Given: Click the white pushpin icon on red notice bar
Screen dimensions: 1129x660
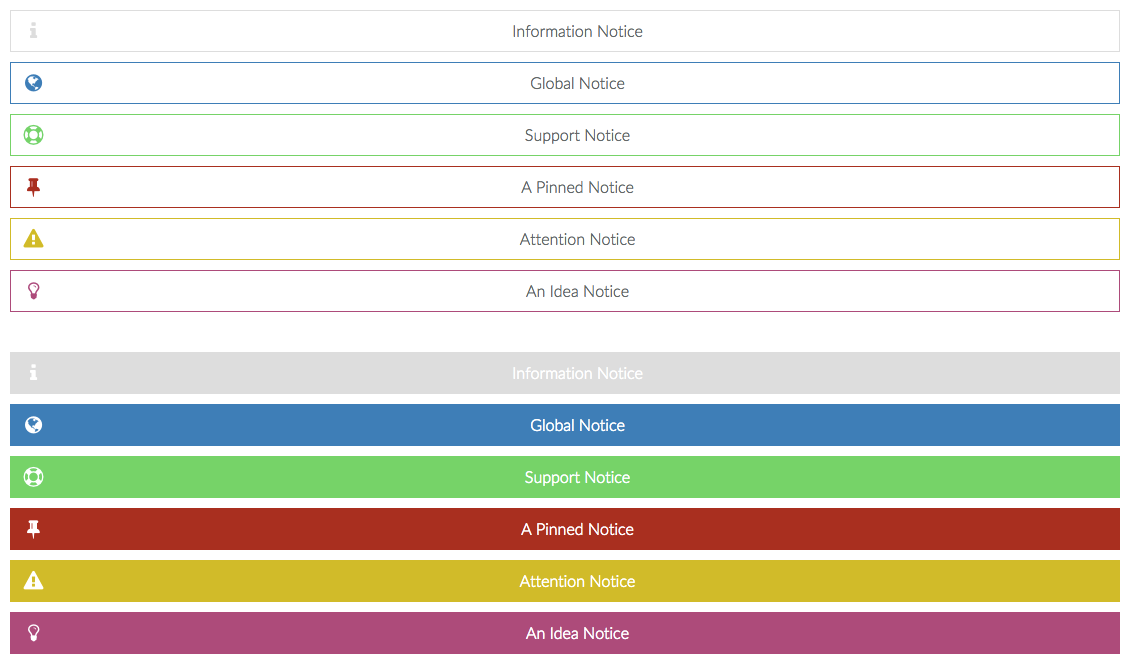Looking at the screenshot, I should [33, 529].
